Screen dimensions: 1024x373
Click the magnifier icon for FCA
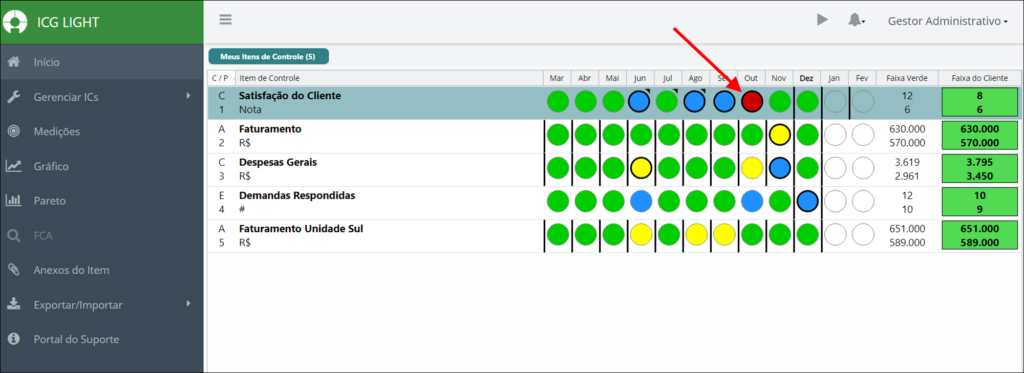[x=13, y=235]
